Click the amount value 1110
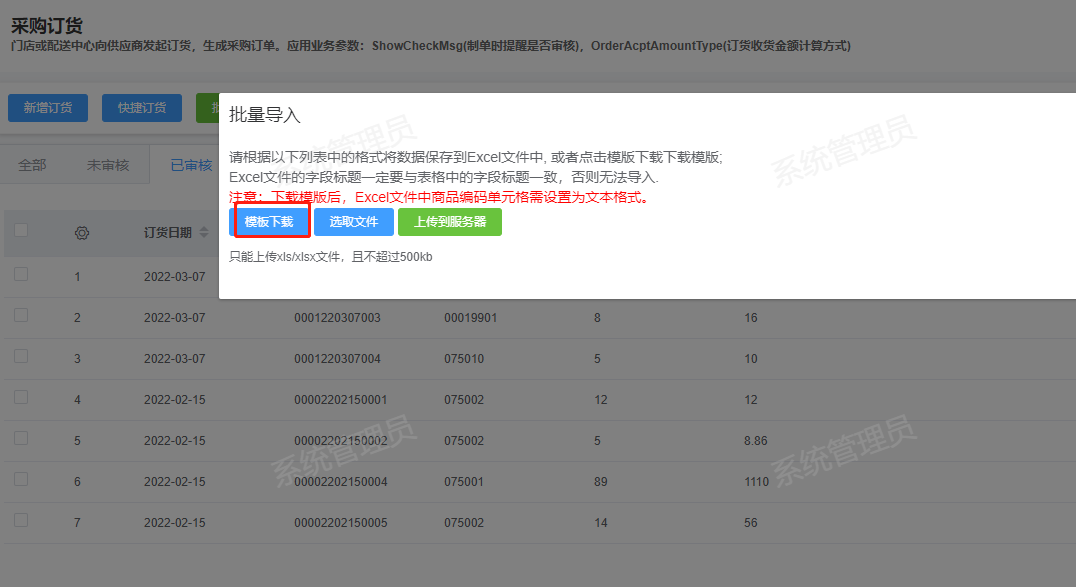This screenshot has height=587, width=1076. click(756, 482)
